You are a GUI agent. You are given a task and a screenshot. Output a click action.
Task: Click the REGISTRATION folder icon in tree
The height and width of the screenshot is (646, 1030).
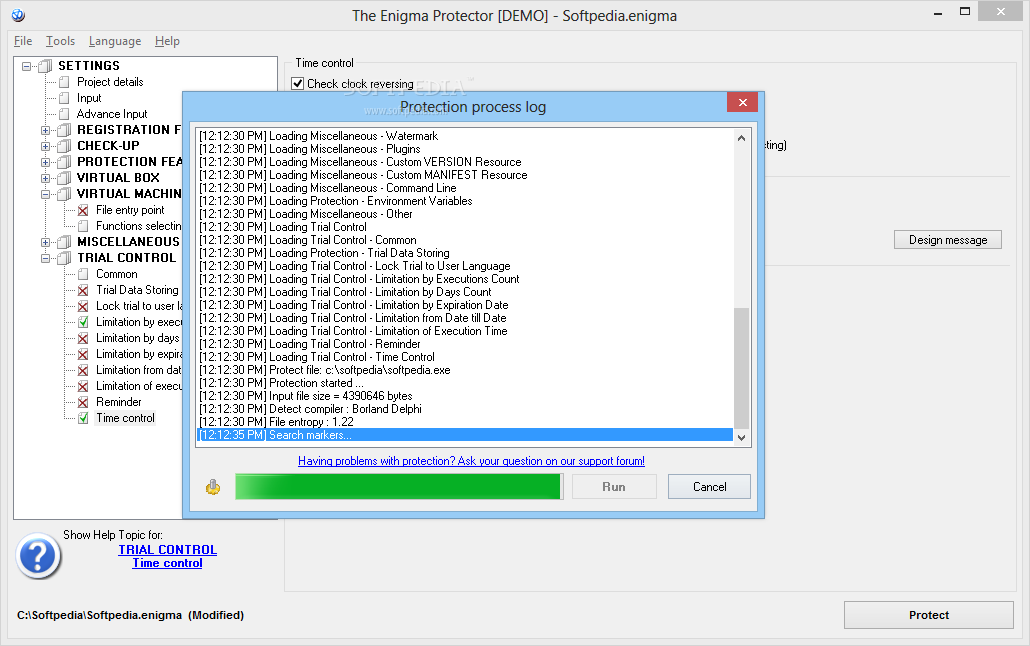click(64, 130)
